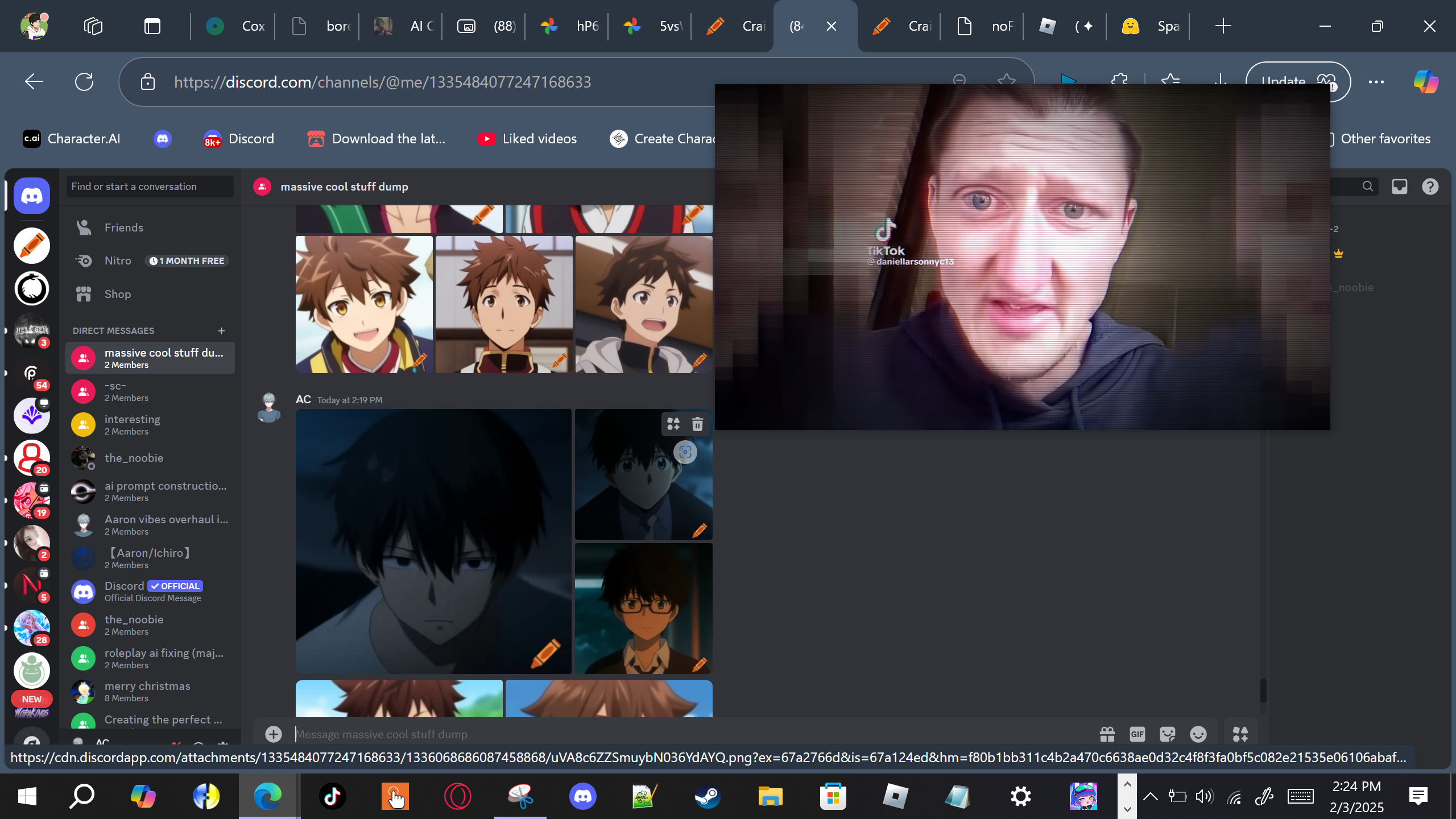Image resolution: width=1456 pixels, height=819 pixels.
Task: Delete the attachment using the trash icon
Action: (x=698, y=424)
